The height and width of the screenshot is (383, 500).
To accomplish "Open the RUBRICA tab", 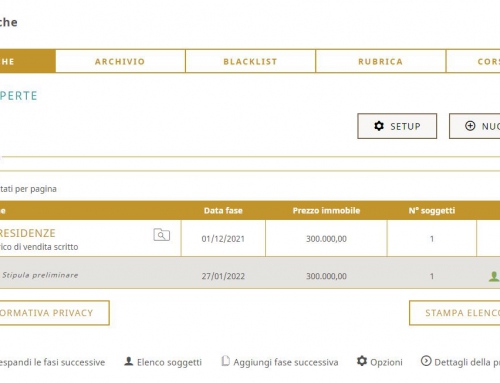I will coord(380,61).
